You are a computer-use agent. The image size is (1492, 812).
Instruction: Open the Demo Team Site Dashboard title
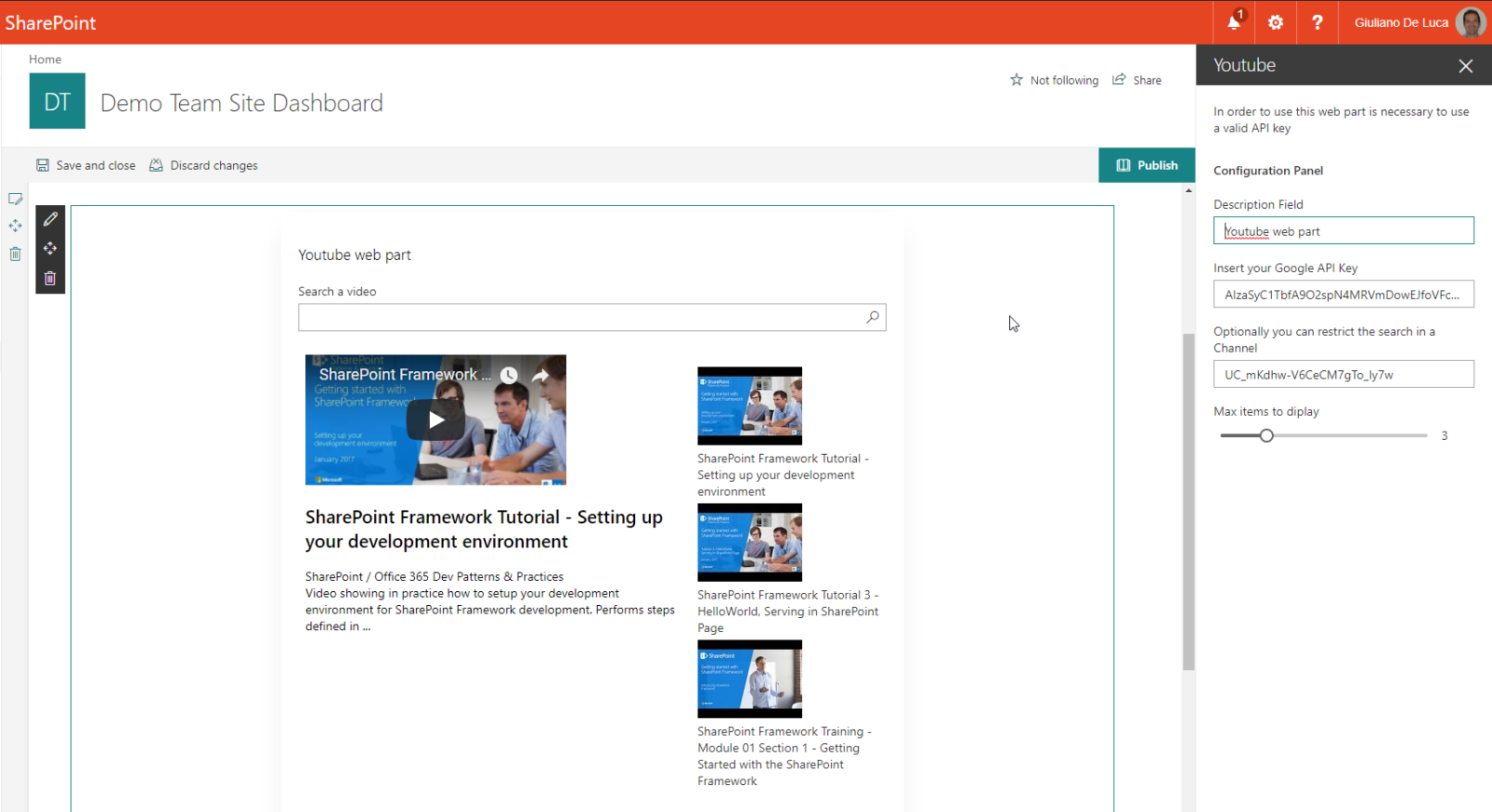tap(242, 103)
